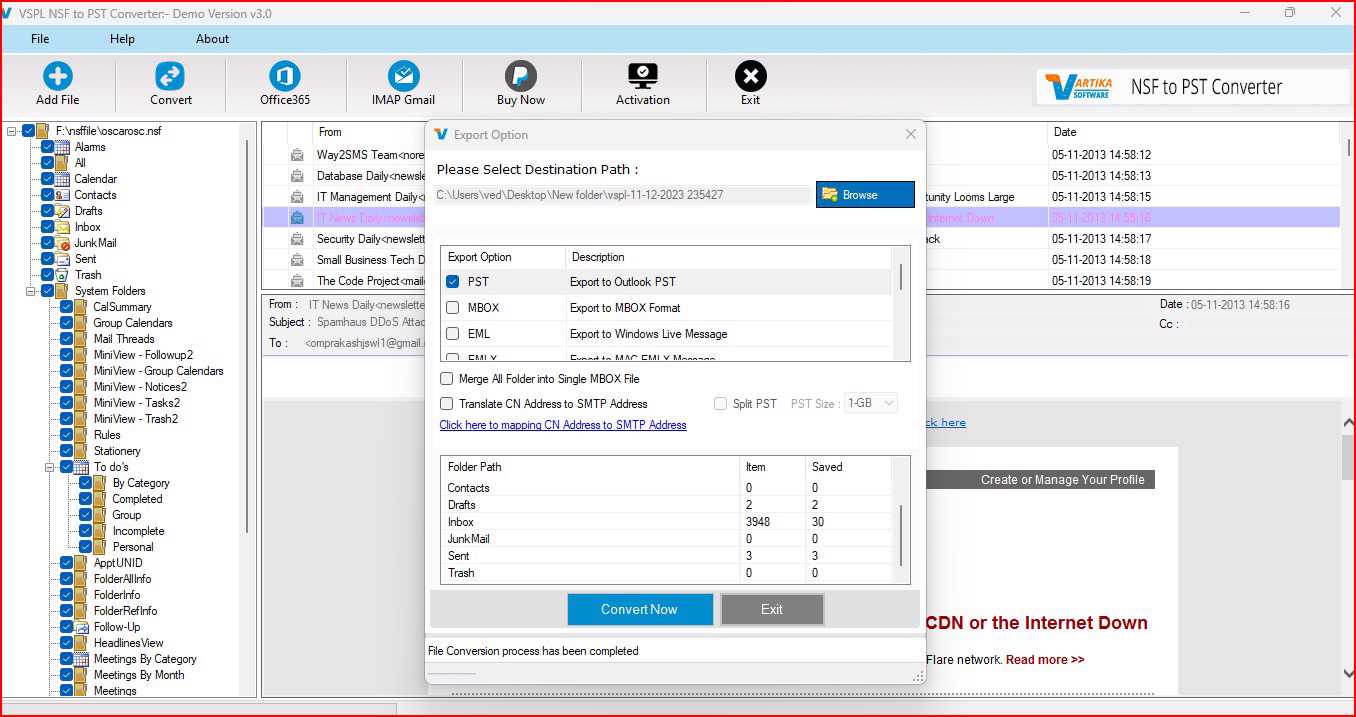Screen dimensions: 1356x717
Task: Click the Convert Now button
Action: 640,609
